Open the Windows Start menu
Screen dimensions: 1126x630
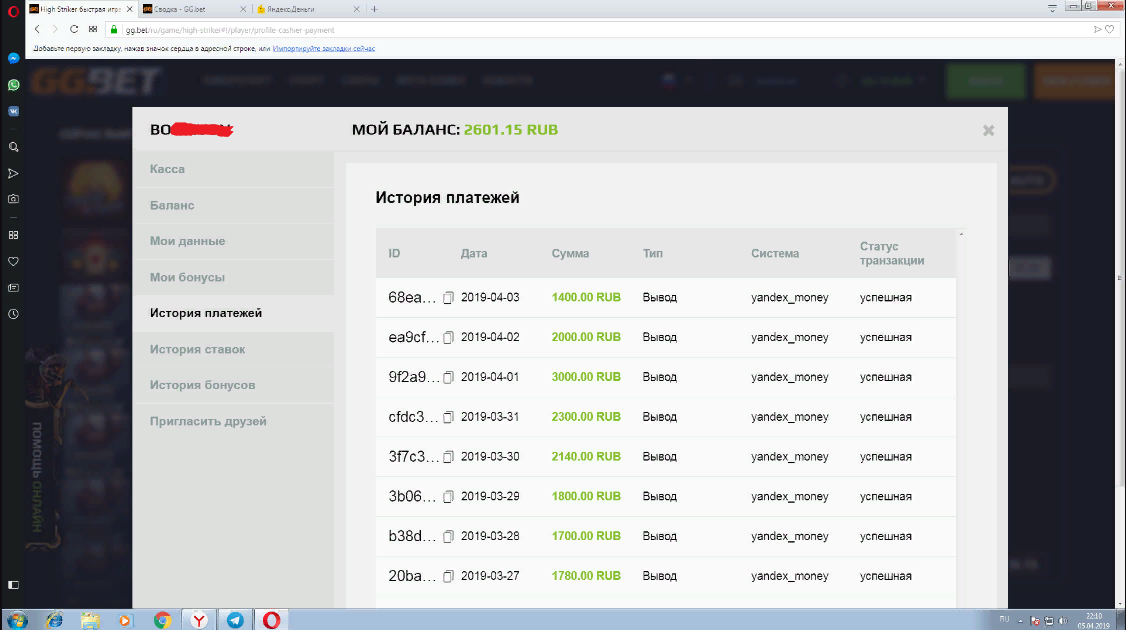coord(17,620)
